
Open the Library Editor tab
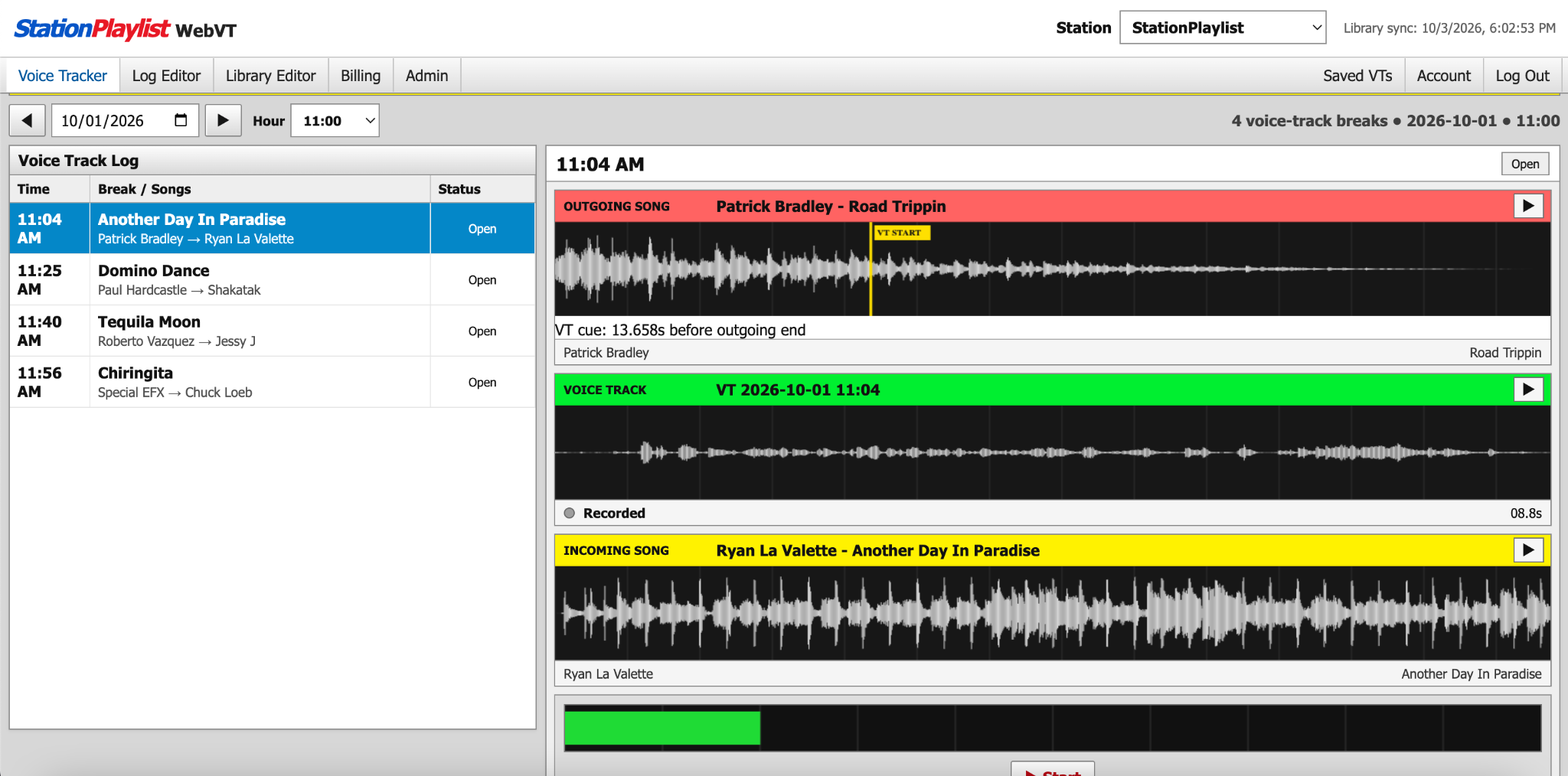tap(271, 76)
